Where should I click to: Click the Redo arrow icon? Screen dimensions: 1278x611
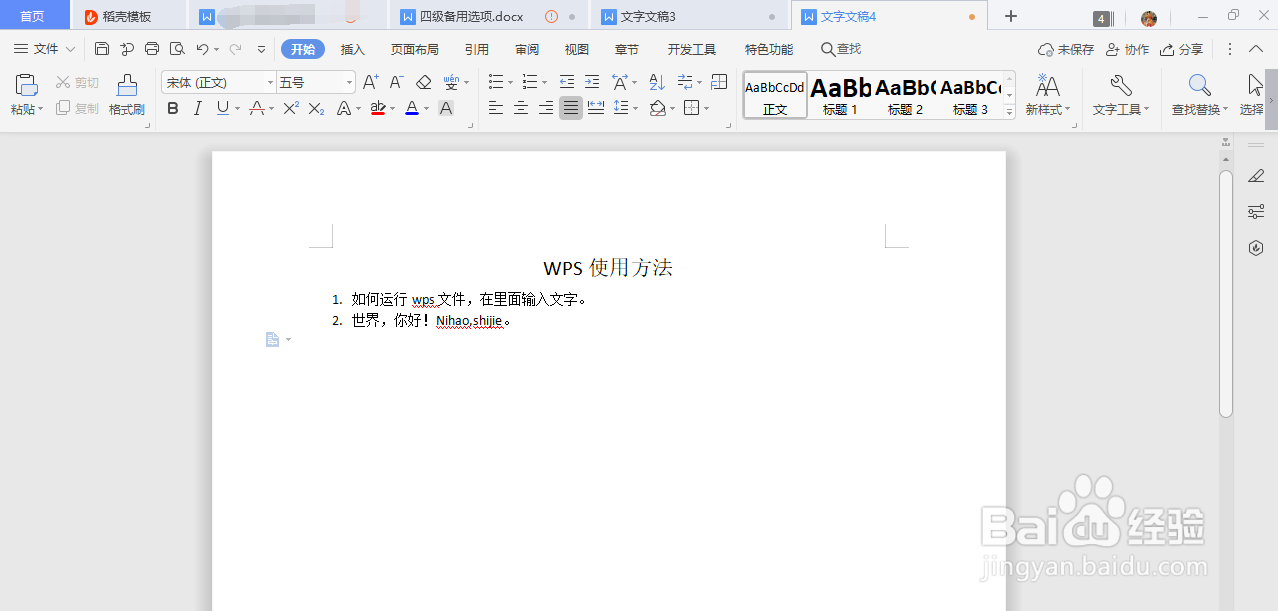pyautogui.click(x=235, y=49)
